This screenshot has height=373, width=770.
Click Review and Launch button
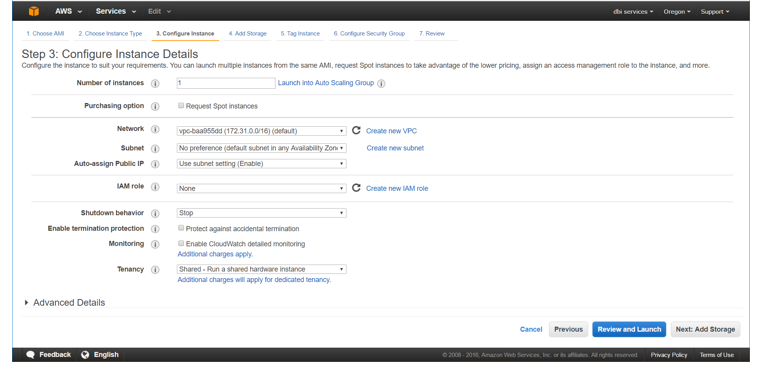pyautogui.click(x=629, y=329)
